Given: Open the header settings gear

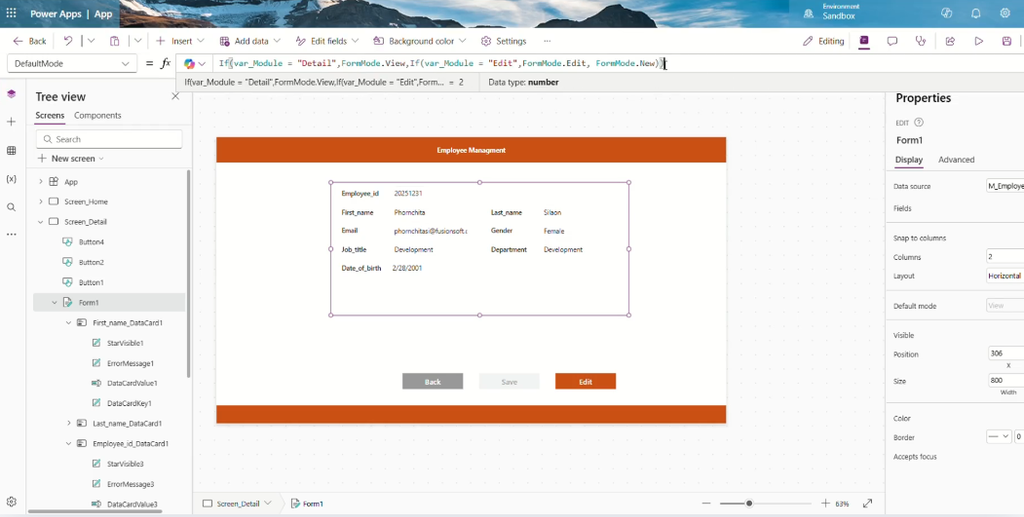Looking at the screenshot, I should [1005, 13].
